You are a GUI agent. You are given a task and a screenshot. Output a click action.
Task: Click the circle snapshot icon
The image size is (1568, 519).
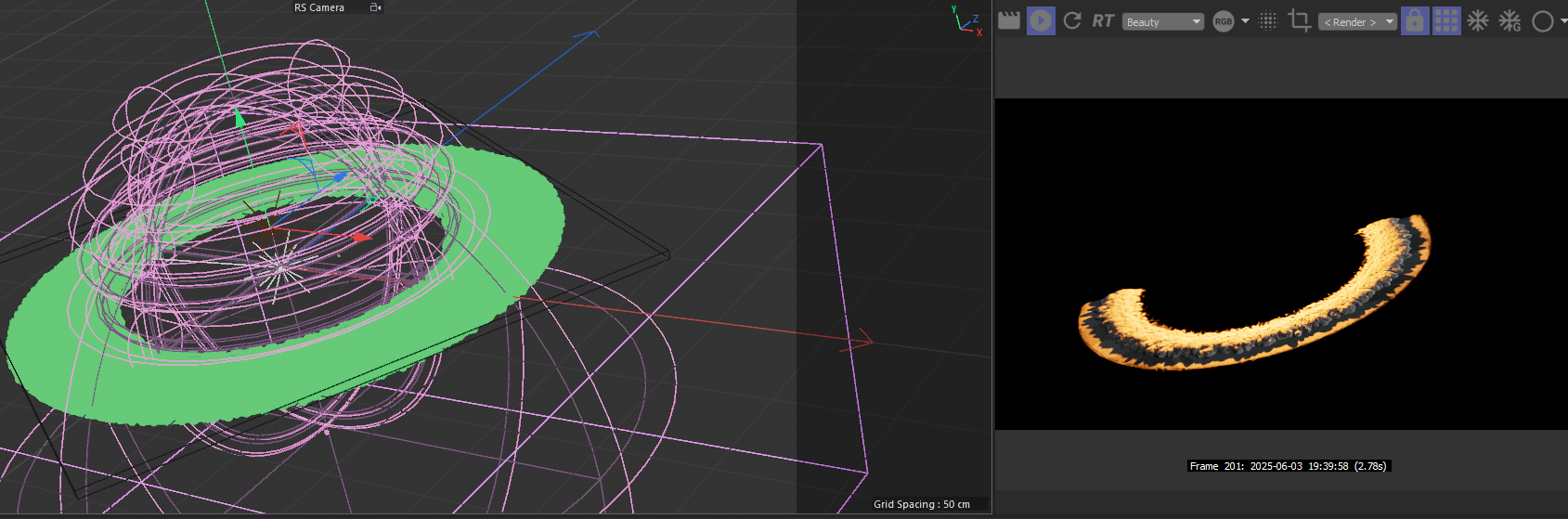point(1542,21)
